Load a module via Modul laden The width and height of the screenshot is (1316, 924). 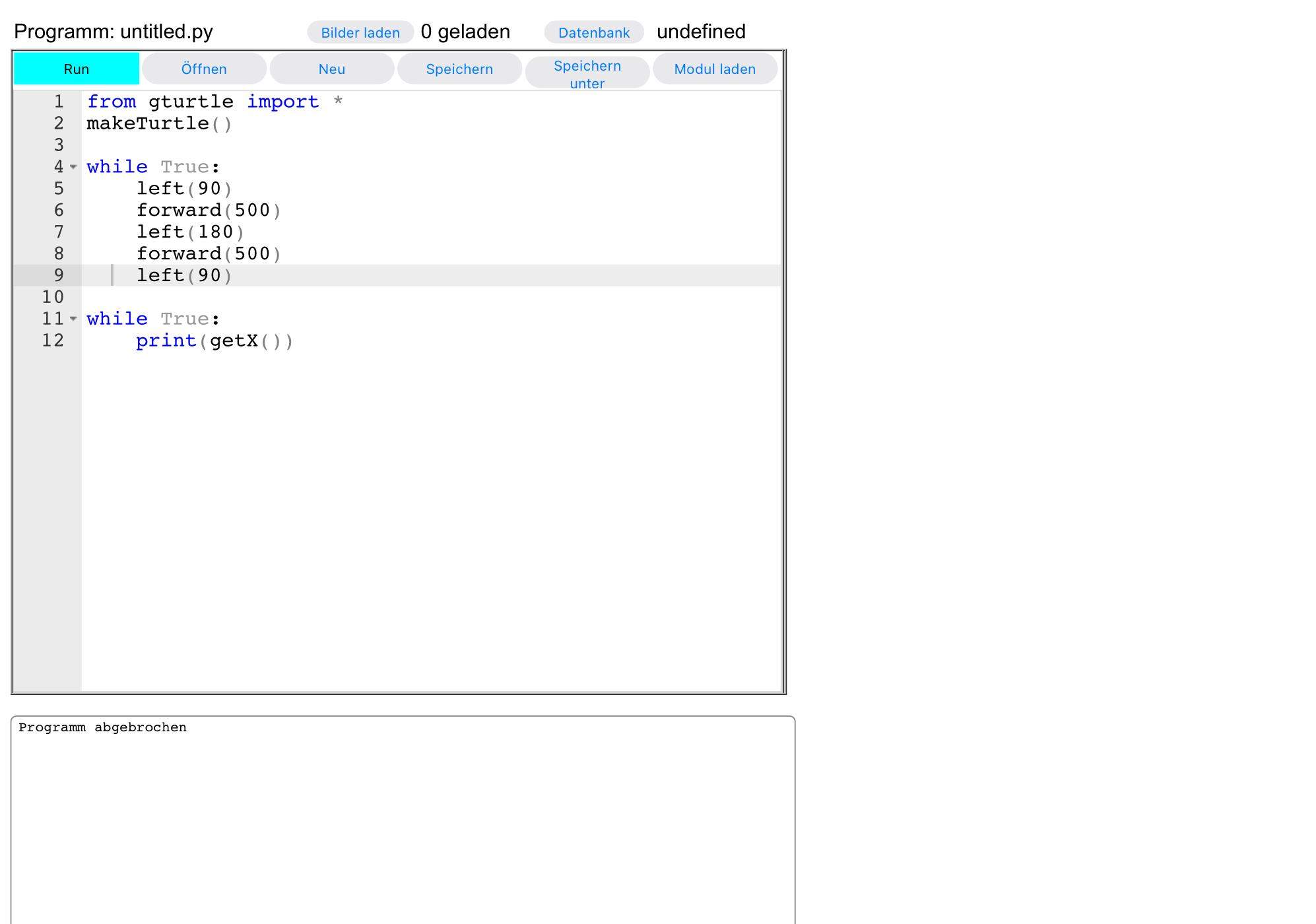[x=714, y=68]
